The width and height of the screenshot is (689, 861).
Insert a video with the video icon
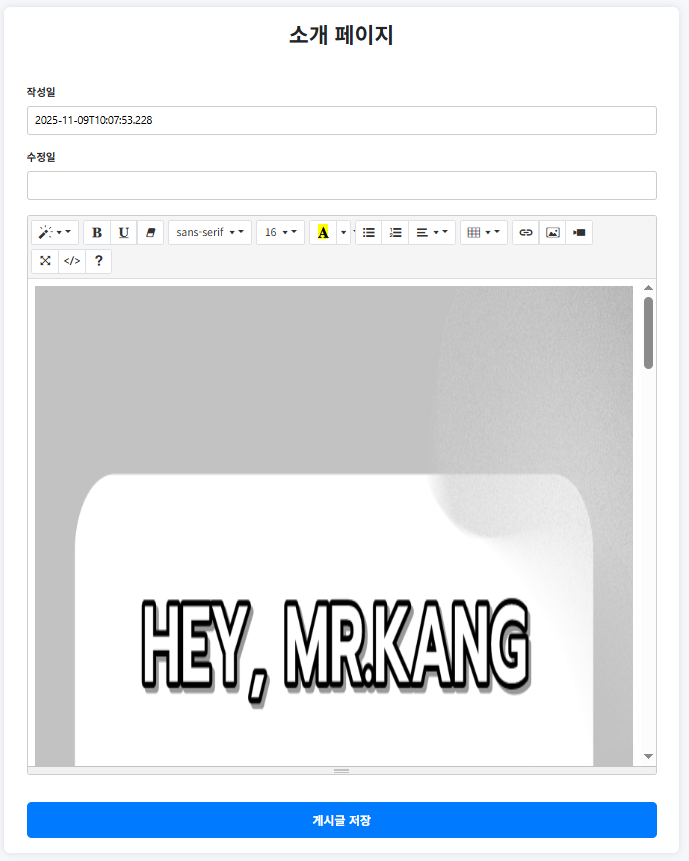pos(579,232)
